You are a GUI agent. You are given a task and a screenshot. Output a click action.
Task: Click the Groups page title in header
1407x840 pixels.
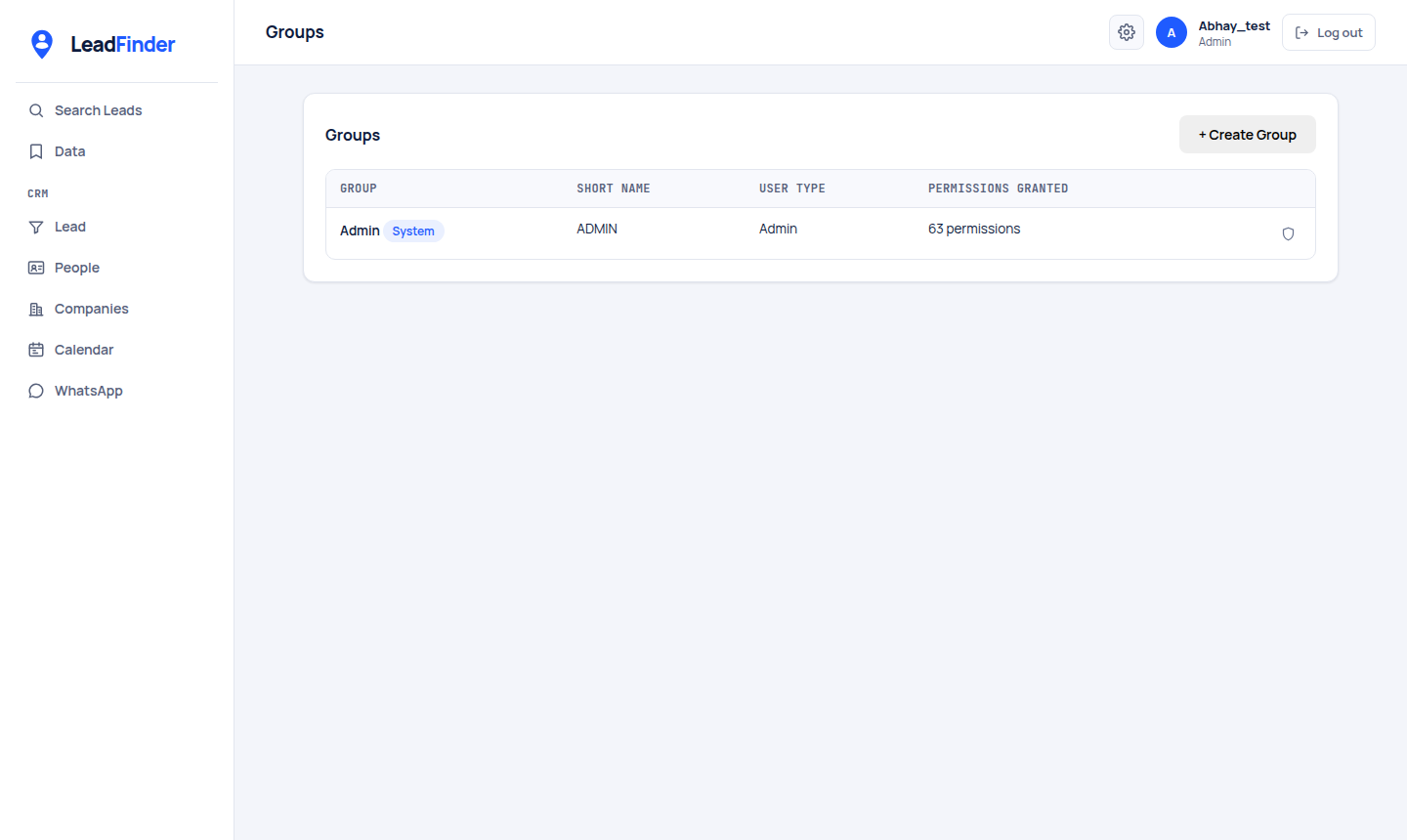point(295,32)
